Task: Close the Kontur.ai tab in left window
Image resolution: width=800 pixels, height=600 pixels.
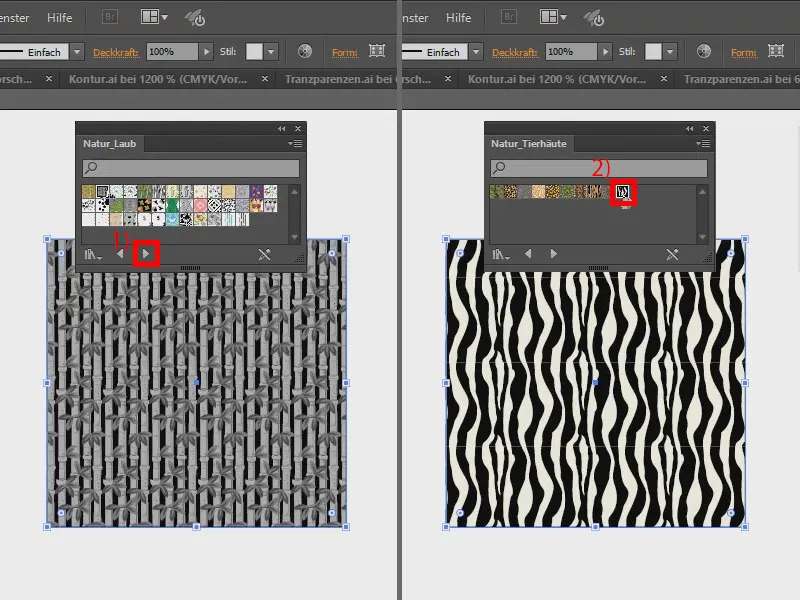Action: pyautogui.click(x=265, y=79)
